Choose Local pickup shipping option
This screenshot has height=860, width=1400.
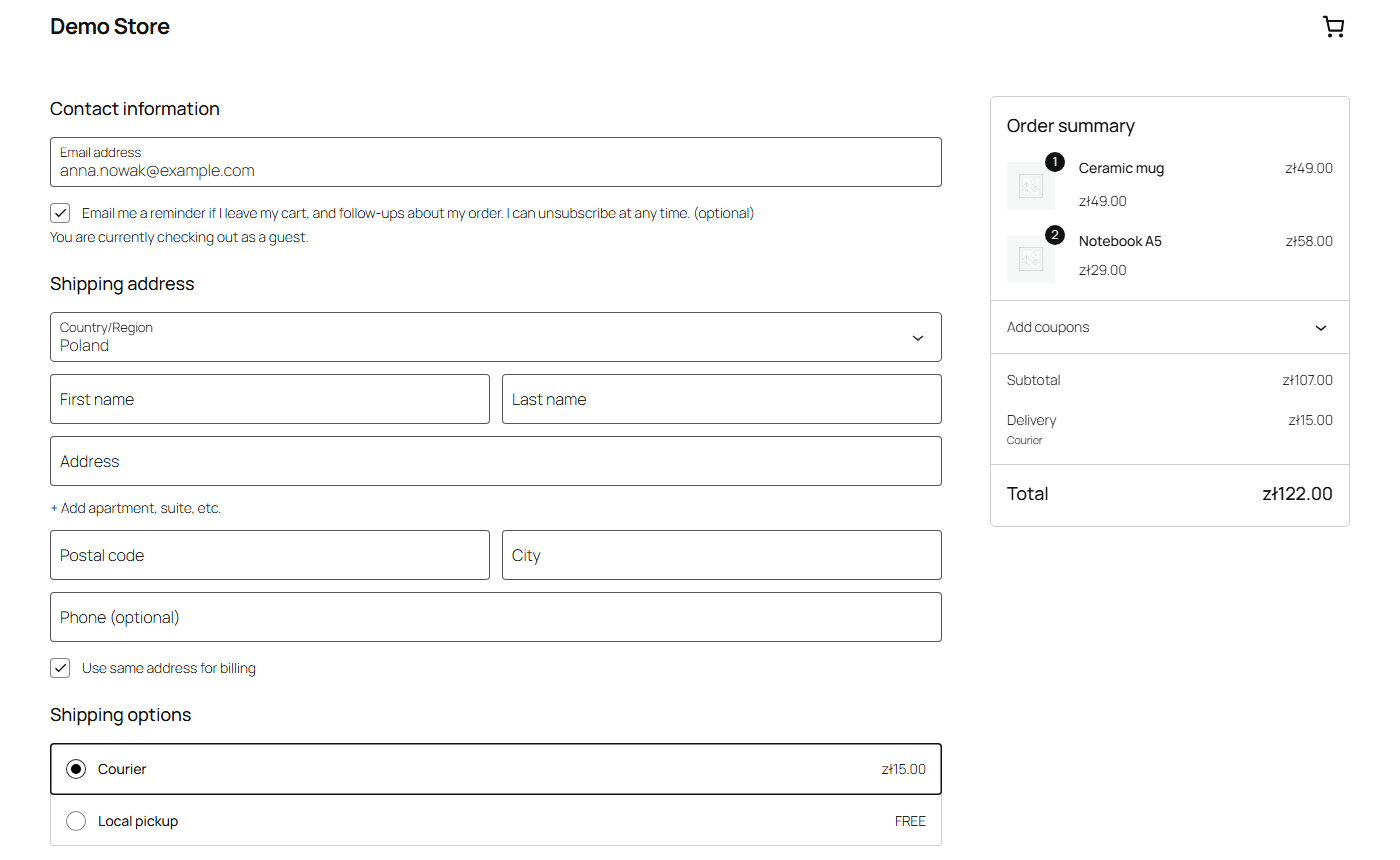pyautogui.click(x=496, y=821)
